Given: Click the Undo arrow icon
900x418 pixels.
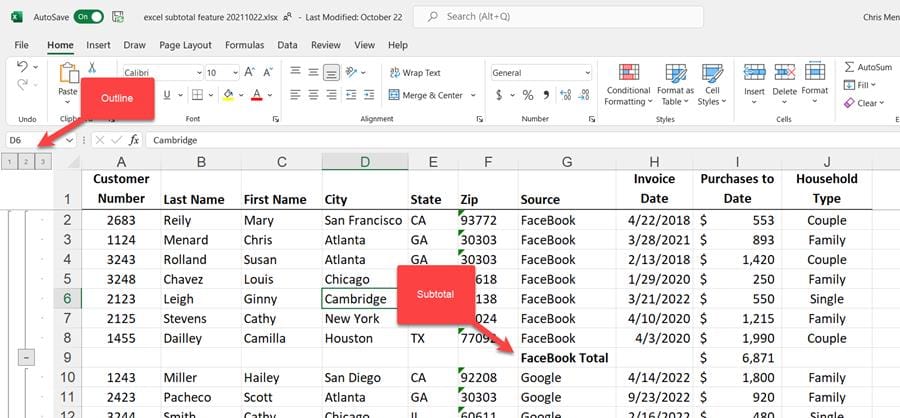Looking at the screenshot, I should click(22, 66).
